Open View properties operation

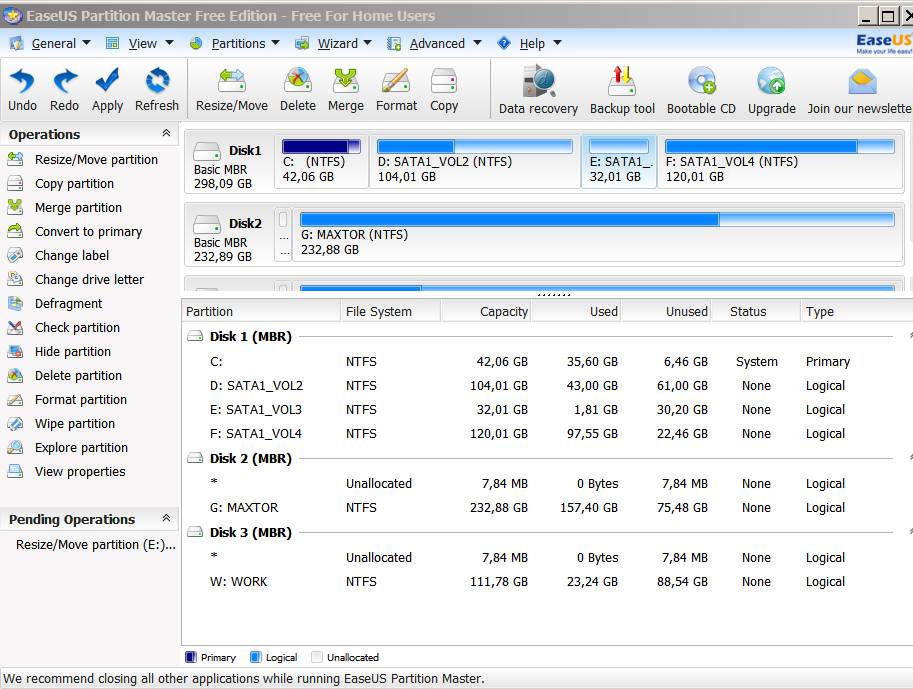(x=66, y=471)
